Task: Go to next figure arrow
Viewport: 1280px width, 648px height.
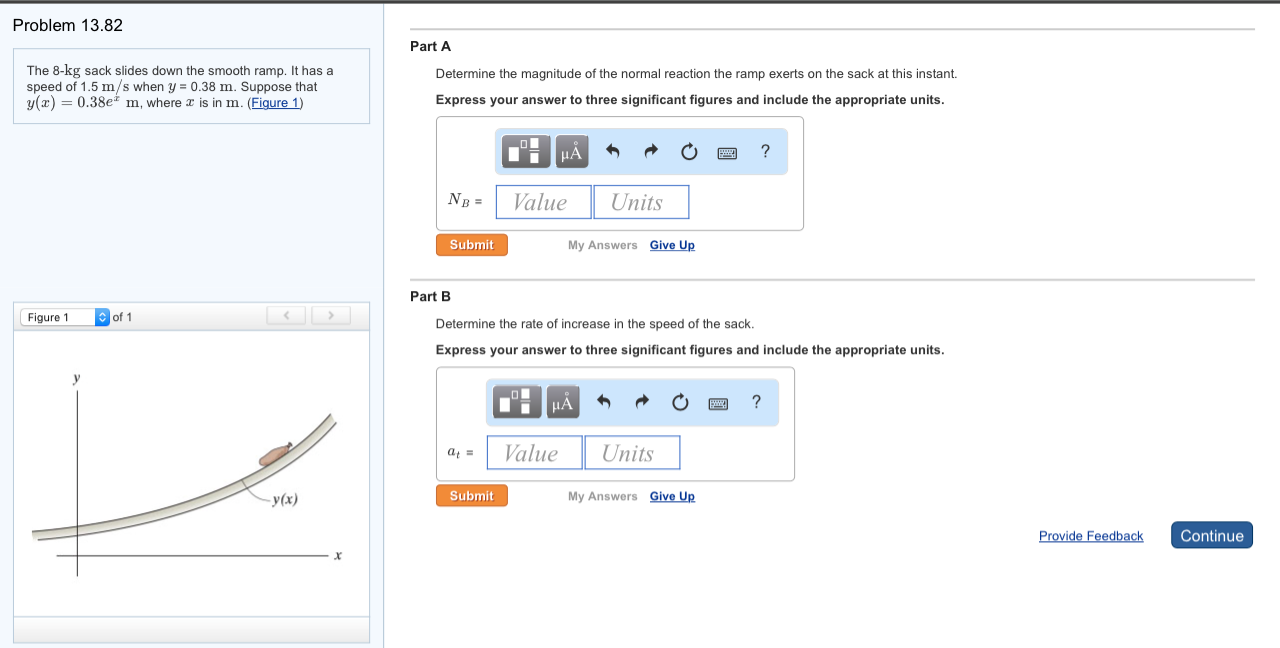Action: [329, 317]
